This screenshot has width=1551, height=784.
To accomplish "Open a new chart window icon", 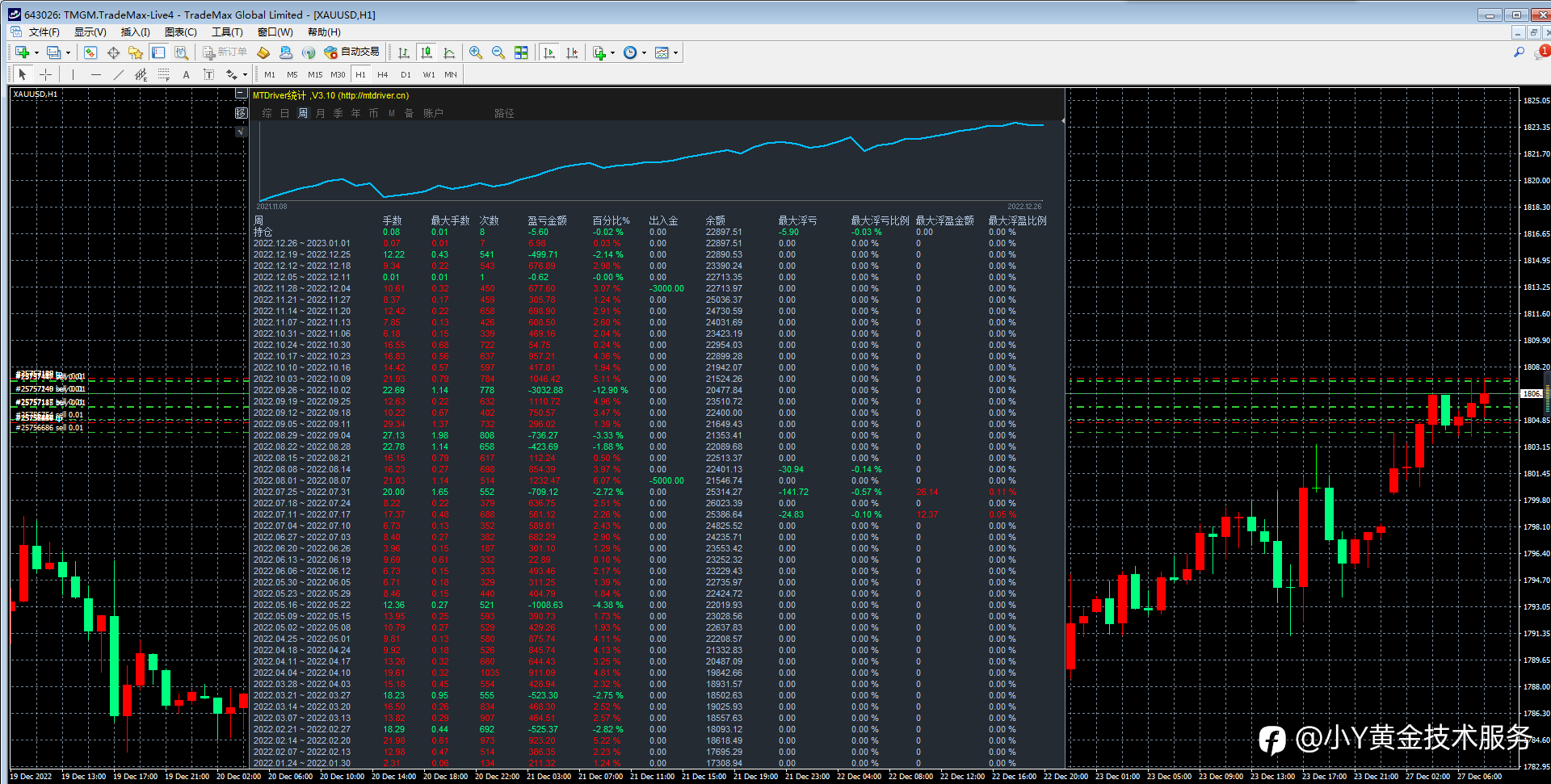I will (x=23, y=52).
